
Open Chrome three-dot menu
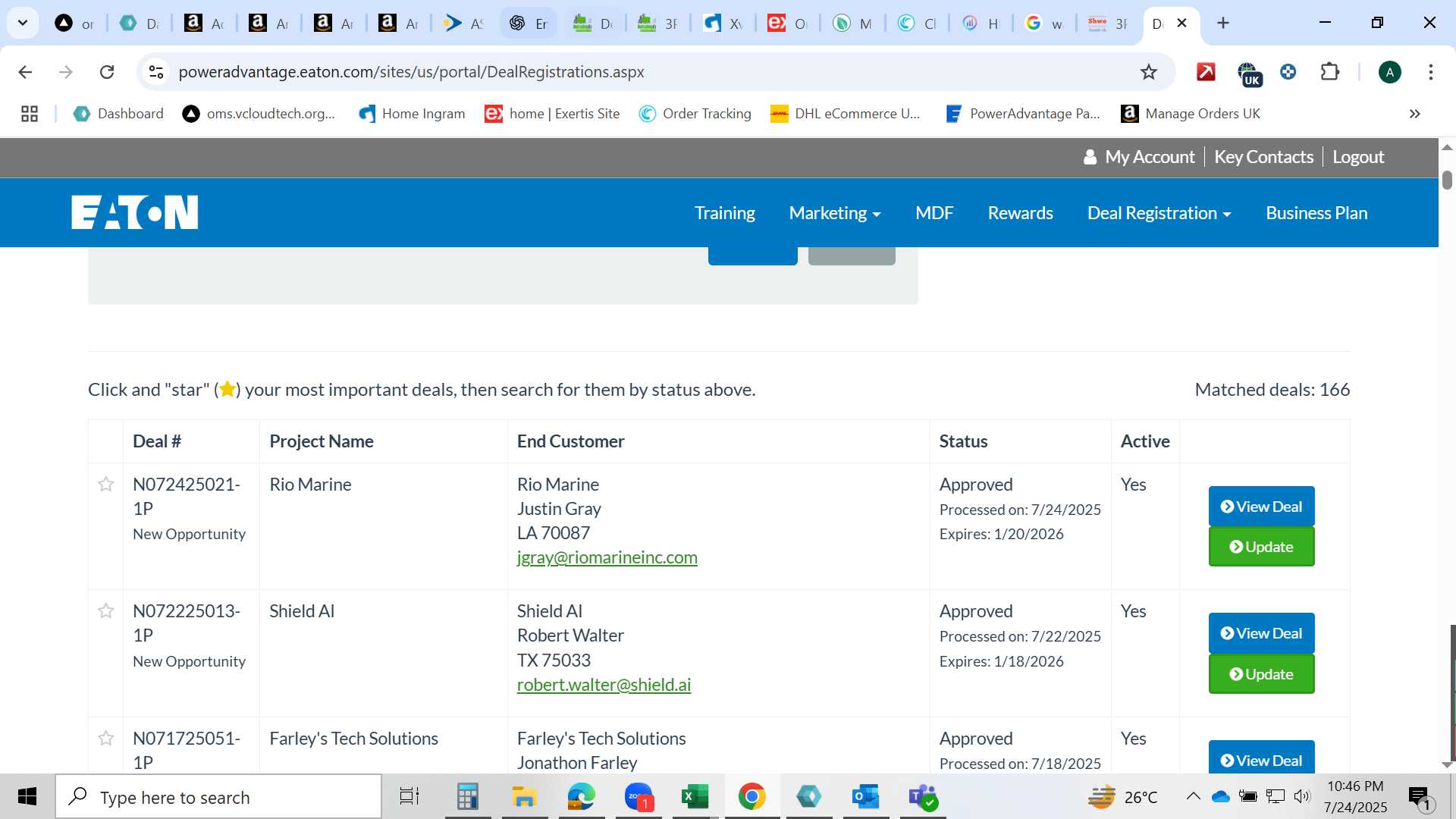pos(1431,72)
